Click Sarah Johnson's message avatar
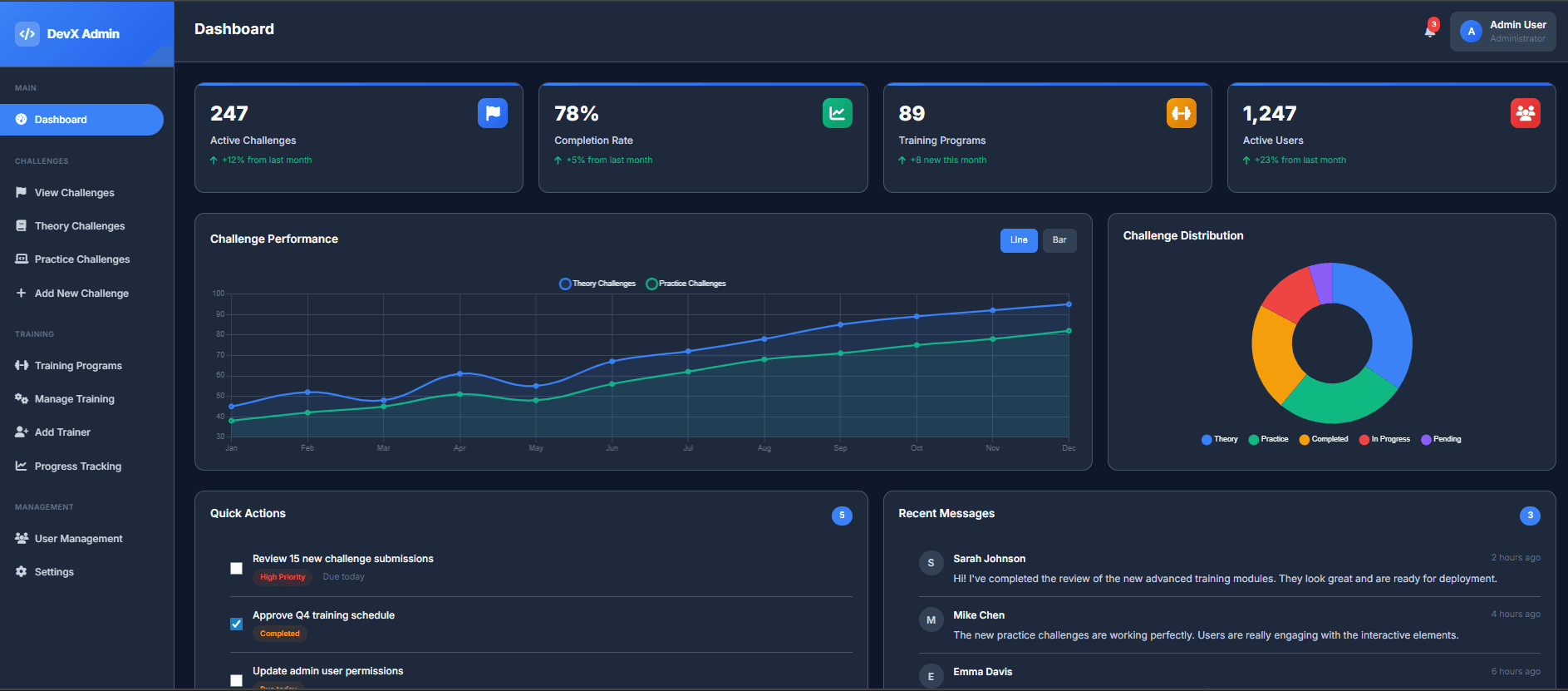Viewport: 1568px width, 691px height. click(x=931, y=563)
